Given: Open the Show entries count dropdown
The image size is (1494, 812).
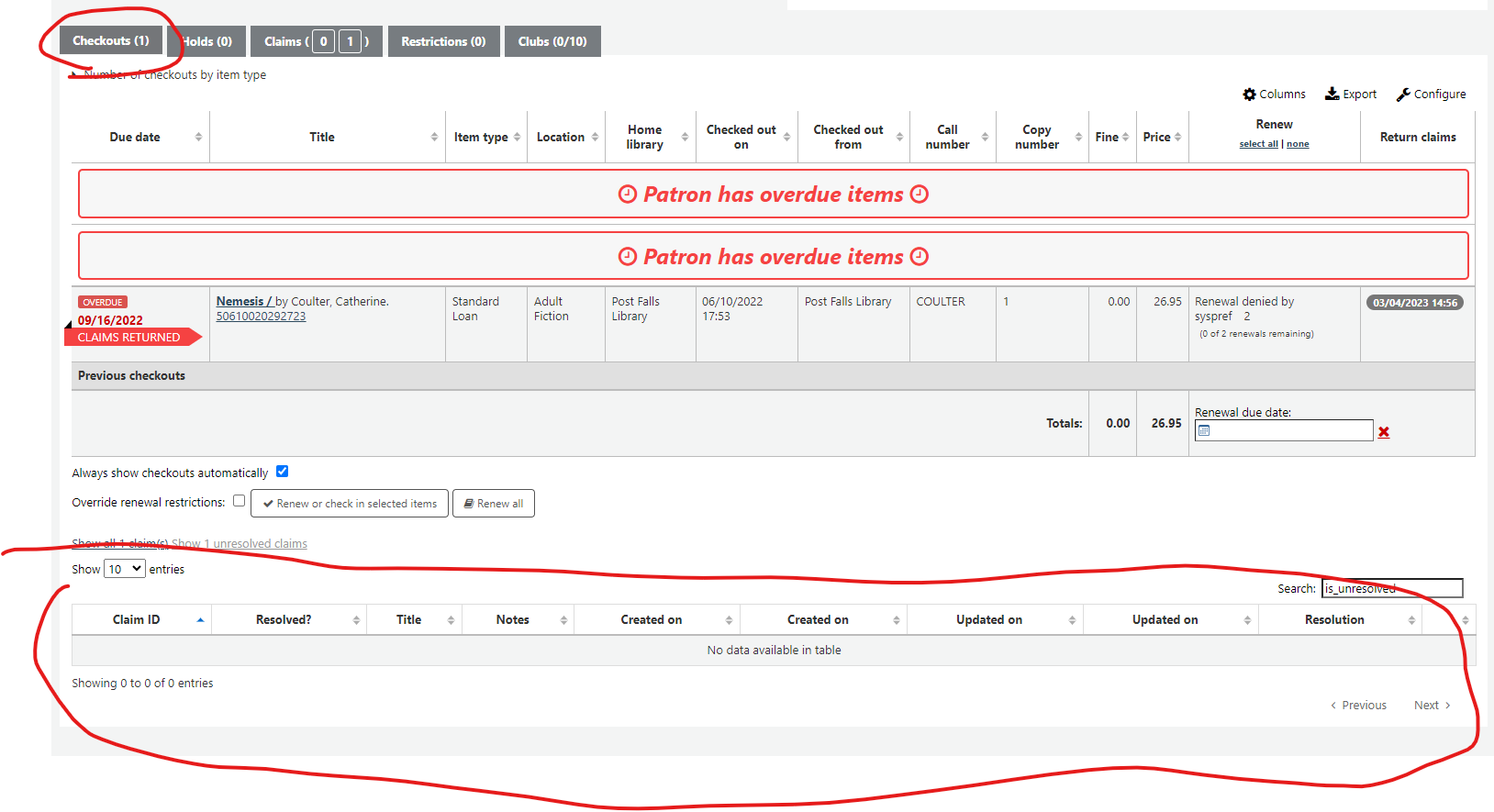Looking at the screenshot, I should (x=125, y=569).
